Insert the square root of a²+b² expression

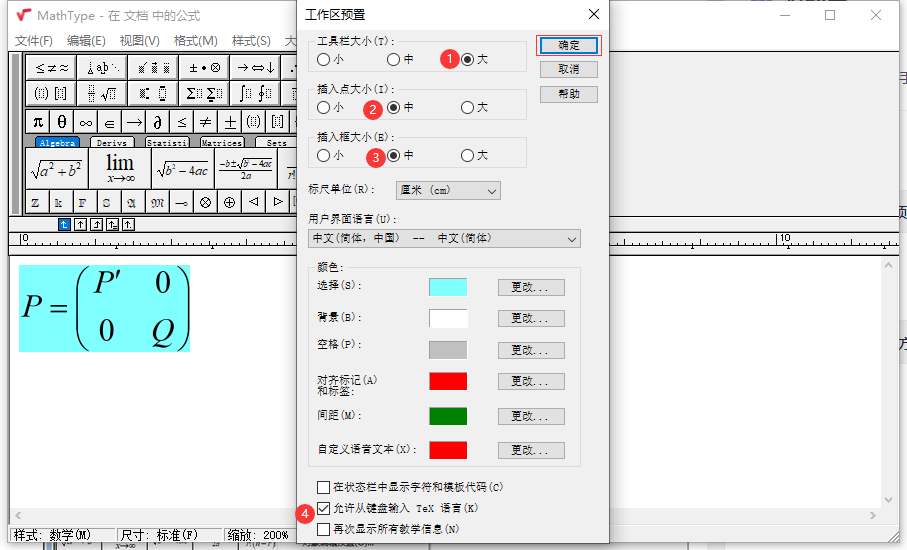(x=57, y=168)
